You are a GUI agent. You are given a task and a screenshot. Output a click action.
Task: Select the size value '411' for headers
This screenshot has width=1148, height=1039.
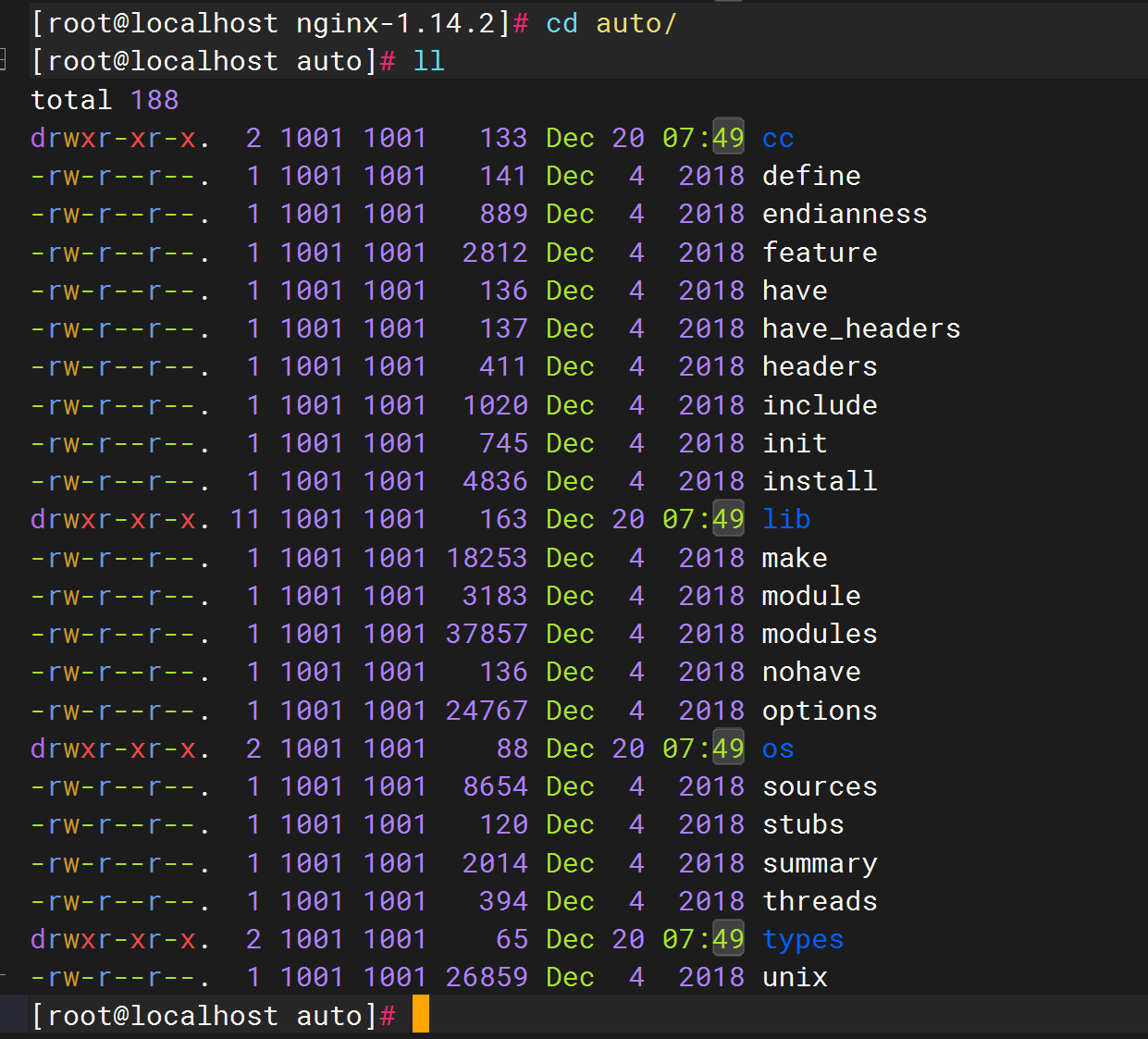pyautogui.click(x=503, y=366)
